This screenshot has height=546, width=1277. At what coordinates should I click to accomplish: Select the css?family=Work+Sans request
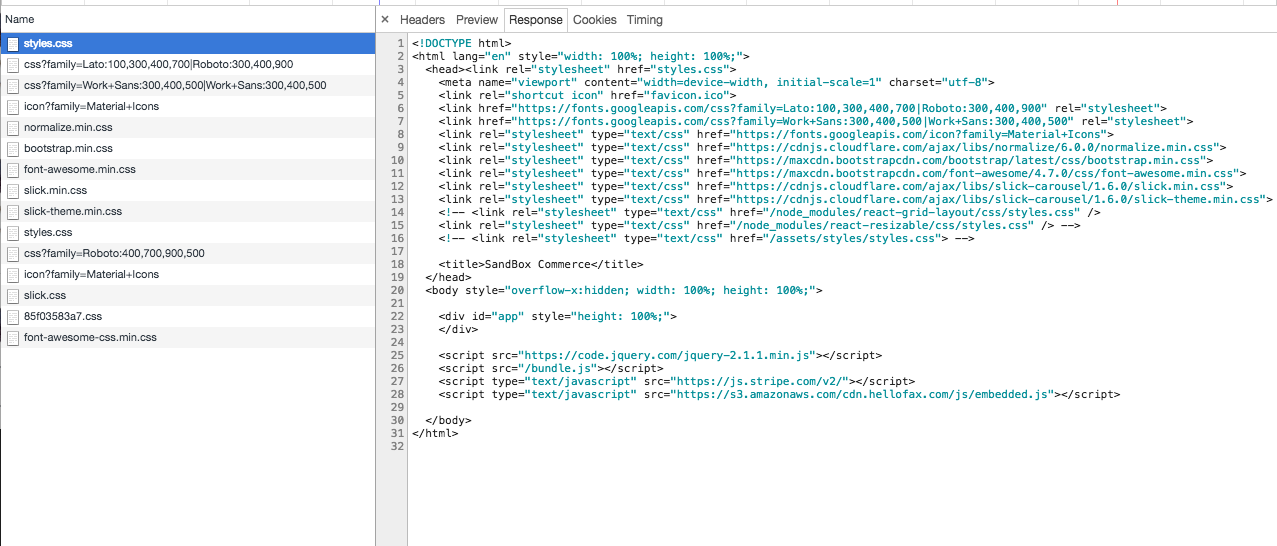point(174,86)
